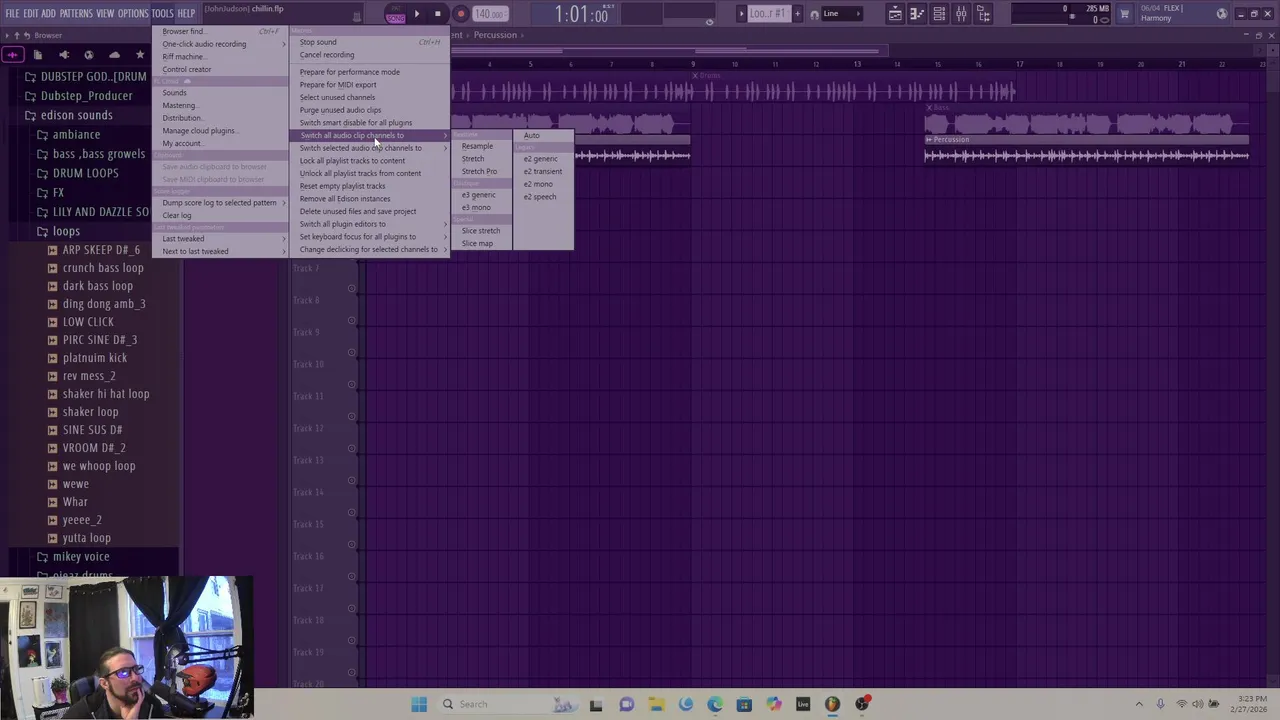Click the plus button next to pattern selector

(797, 14)
